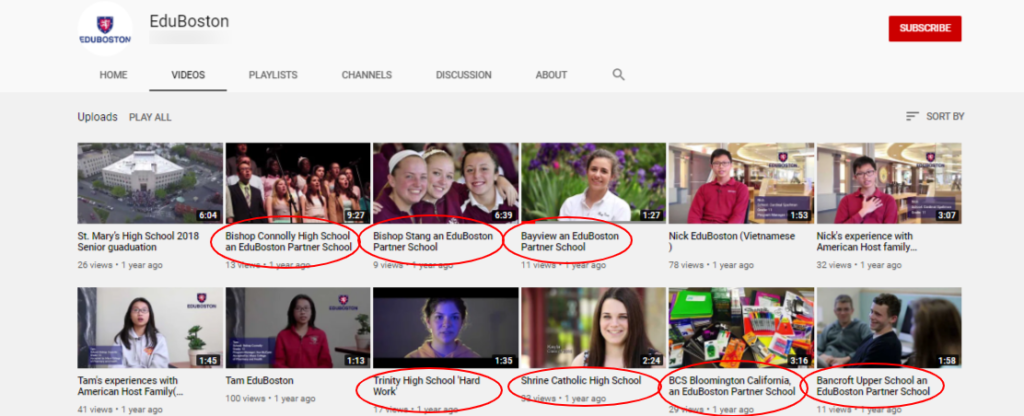Click the 32 views text under Nick's experience
Image resolution: width=1024 pixels, height=416 pixels.
pyautogui.click(x=835, y=265)
